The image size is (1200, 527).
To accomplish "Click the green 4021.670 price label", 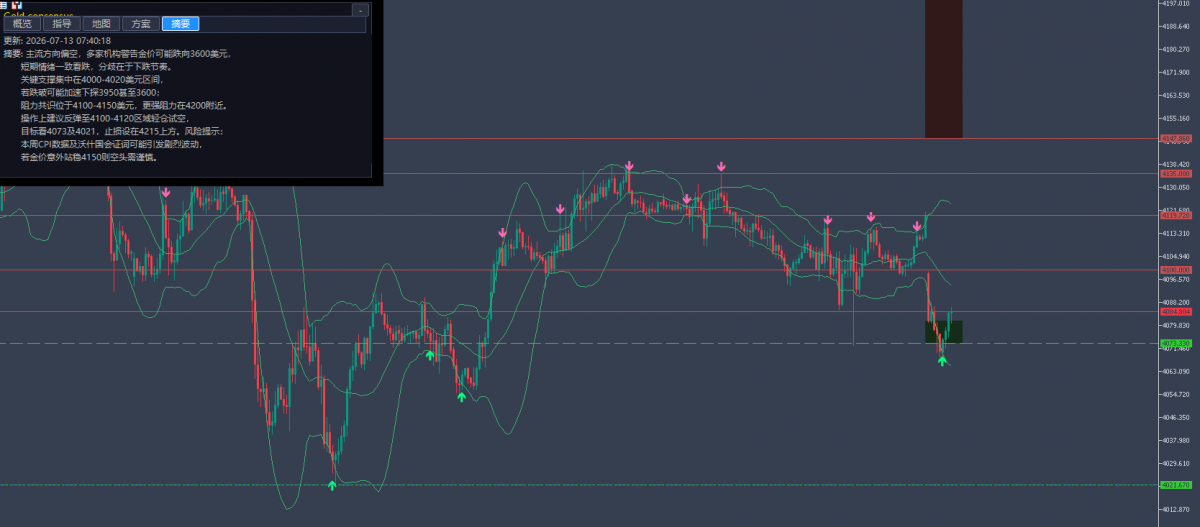I will coord(1175,485).
